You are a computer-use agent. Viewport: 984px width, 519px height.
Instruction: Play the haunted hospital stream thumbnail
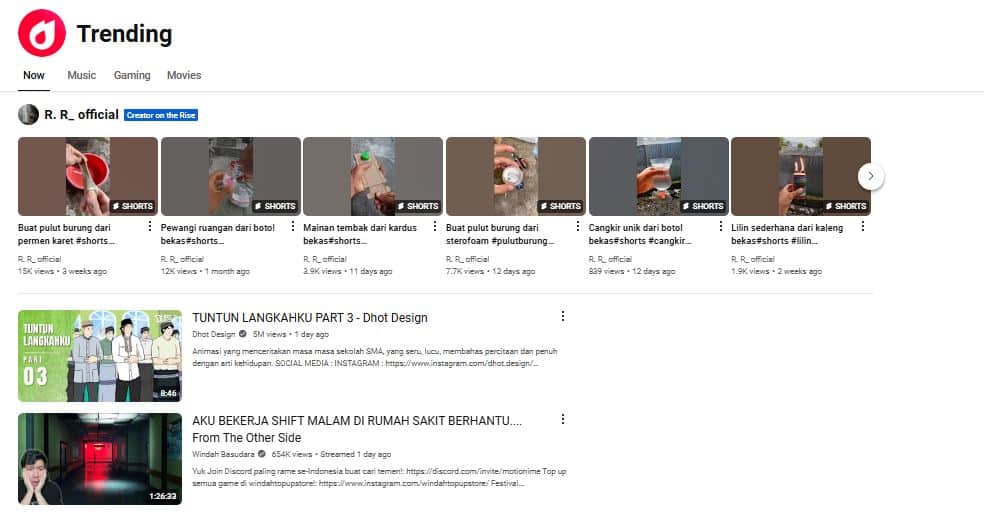[x=100, y=459]
